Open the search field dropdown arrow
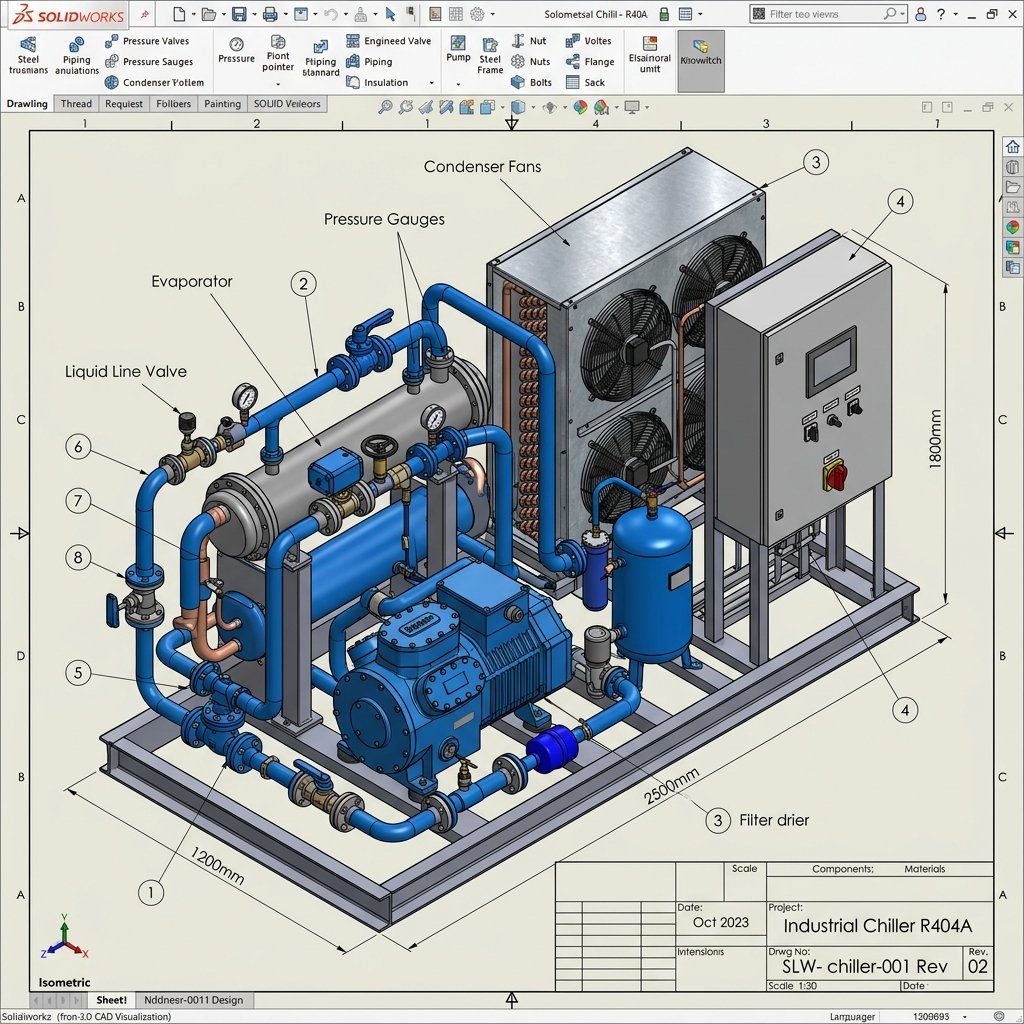Image resolution: width=1024 pixels, height=1024 pixels. (903, 14)
